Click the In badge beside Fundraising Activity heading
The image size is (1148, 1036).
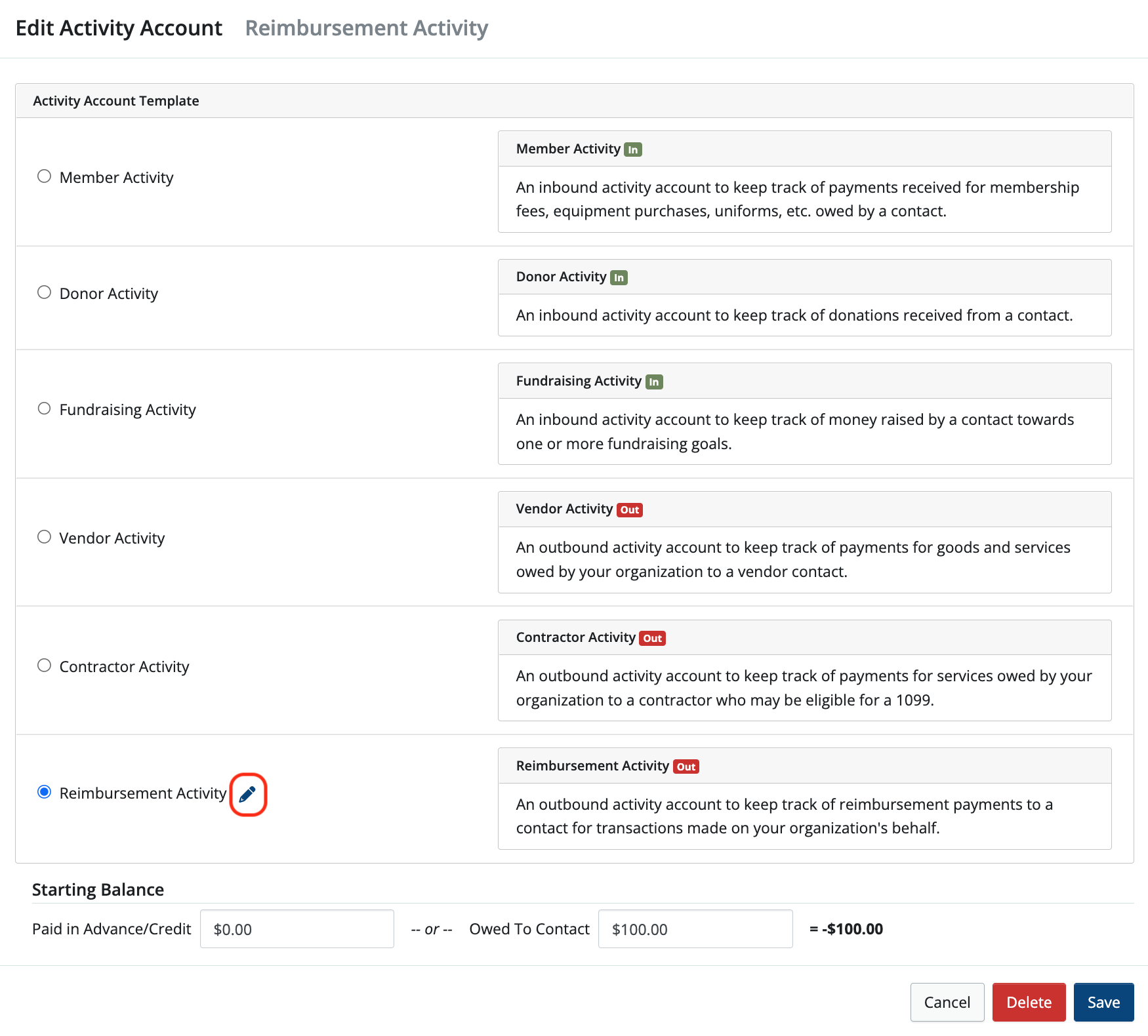coord(654,382)
